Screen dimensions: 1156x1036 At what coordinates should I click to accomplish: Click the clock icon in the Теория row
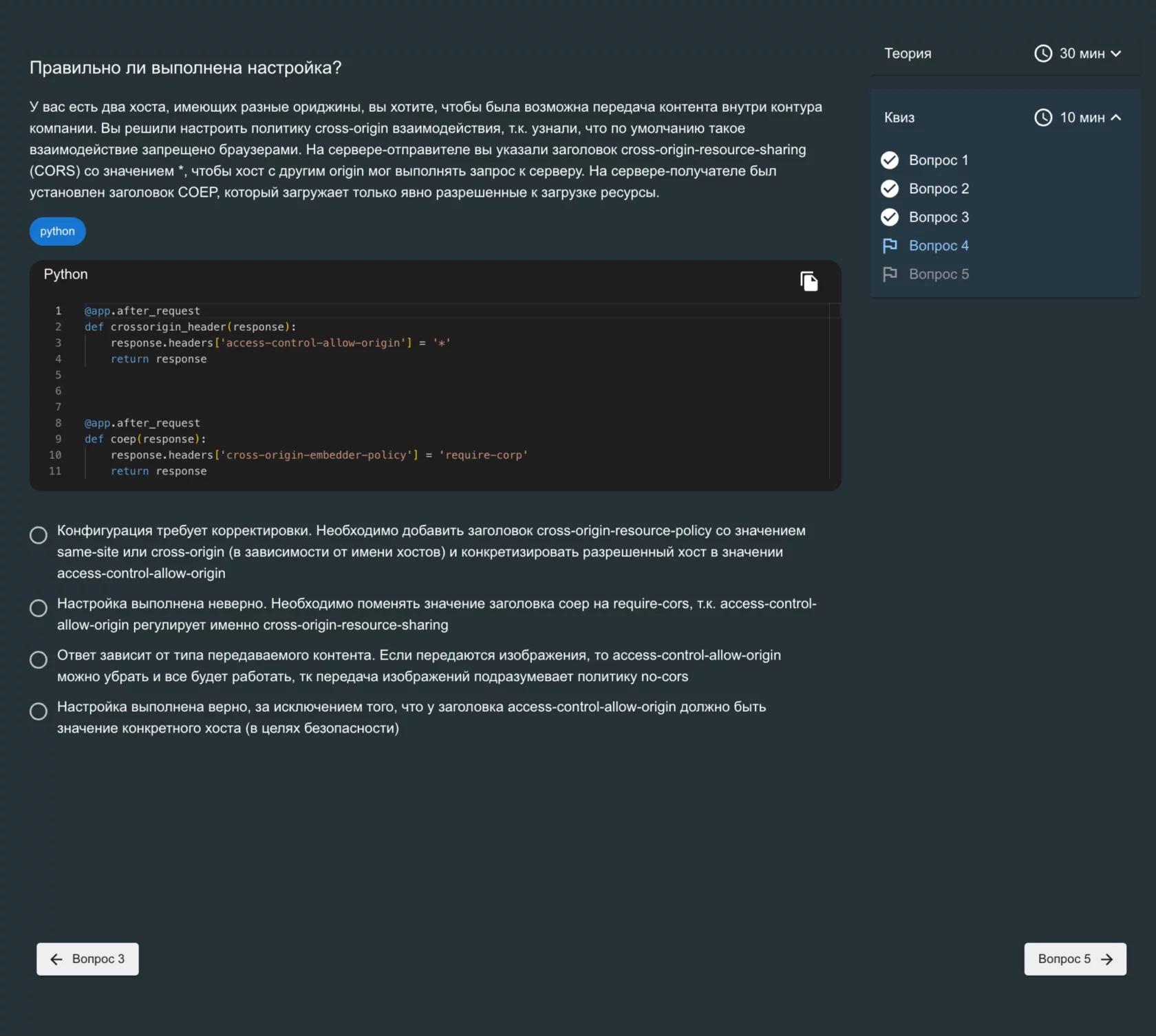coord(1043,54)
